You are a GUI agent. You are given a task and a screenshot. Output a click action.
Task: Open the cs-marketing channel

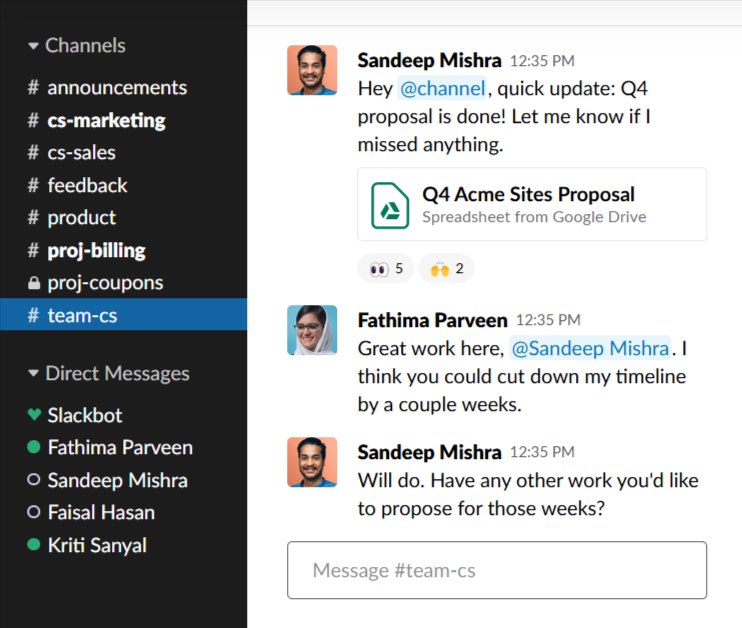(x=106, y=120)
